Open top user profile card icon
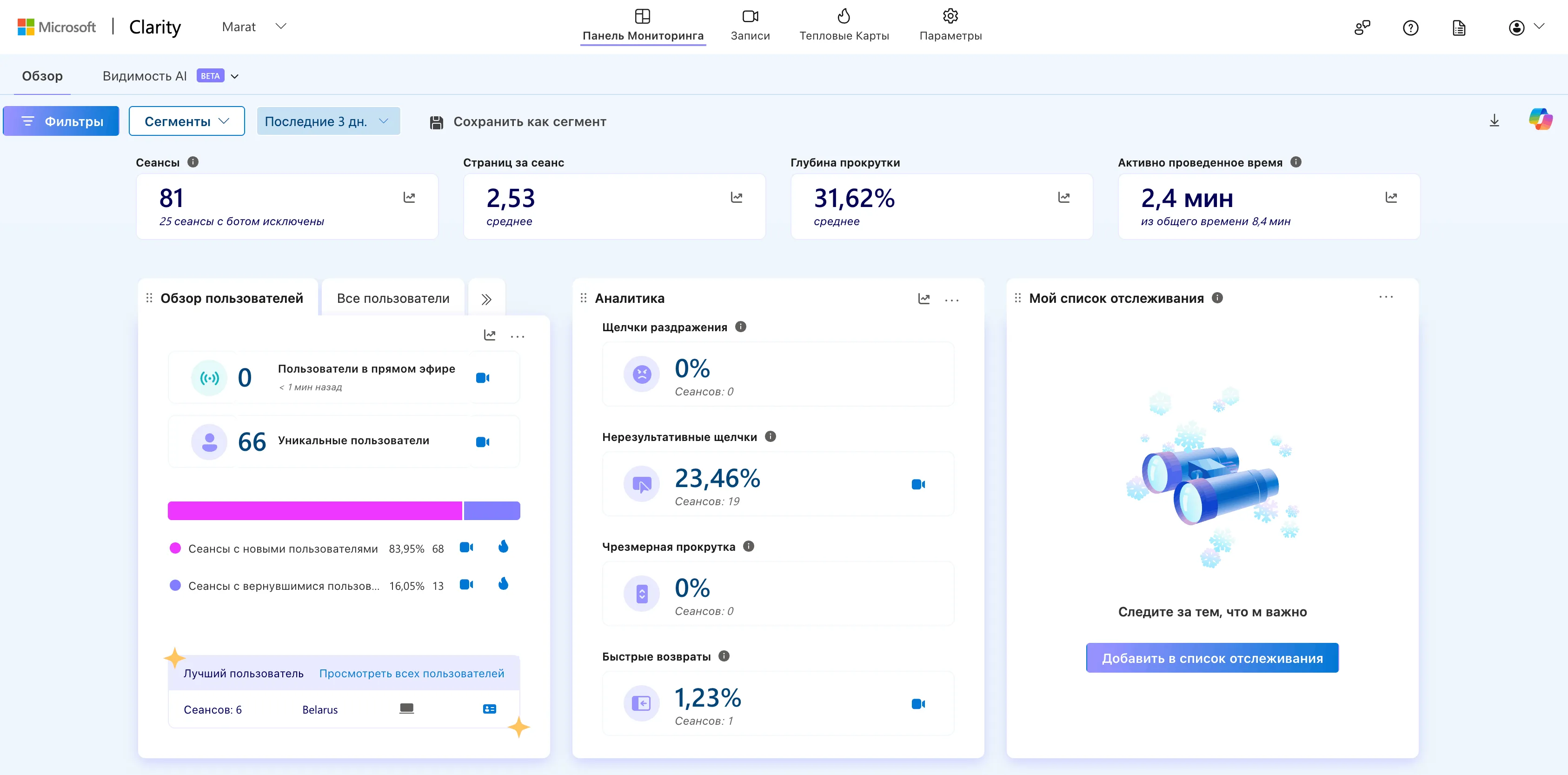 point(489,709)
